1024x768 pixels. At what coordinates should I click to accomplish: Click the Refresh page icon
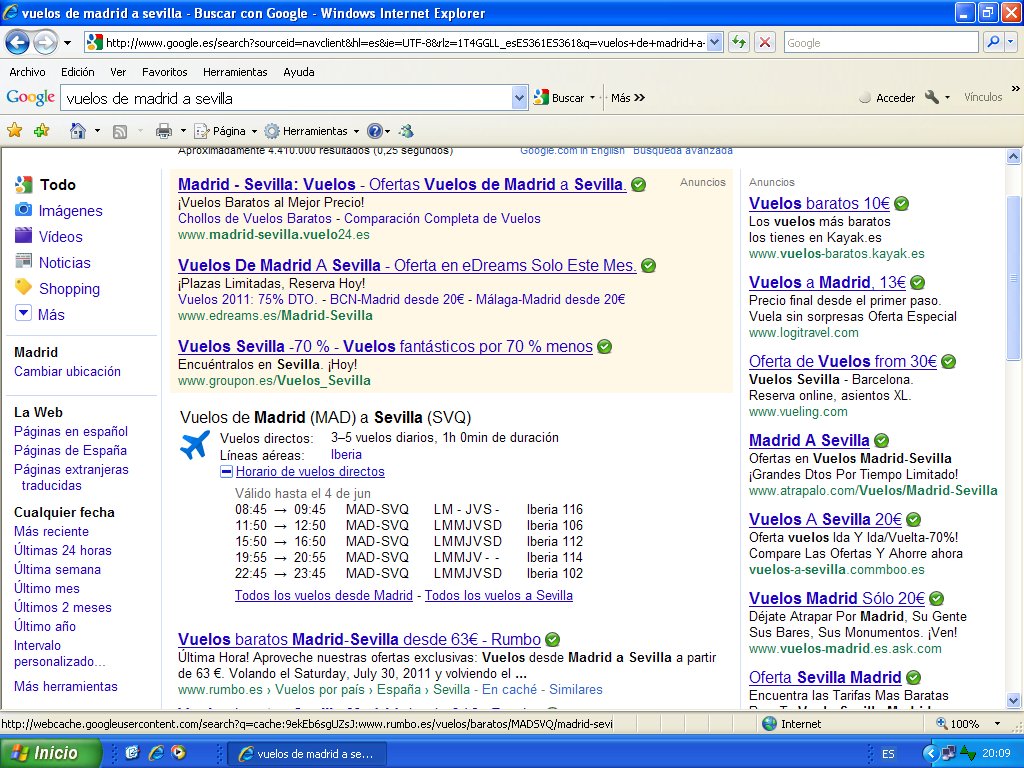point(738,42)
